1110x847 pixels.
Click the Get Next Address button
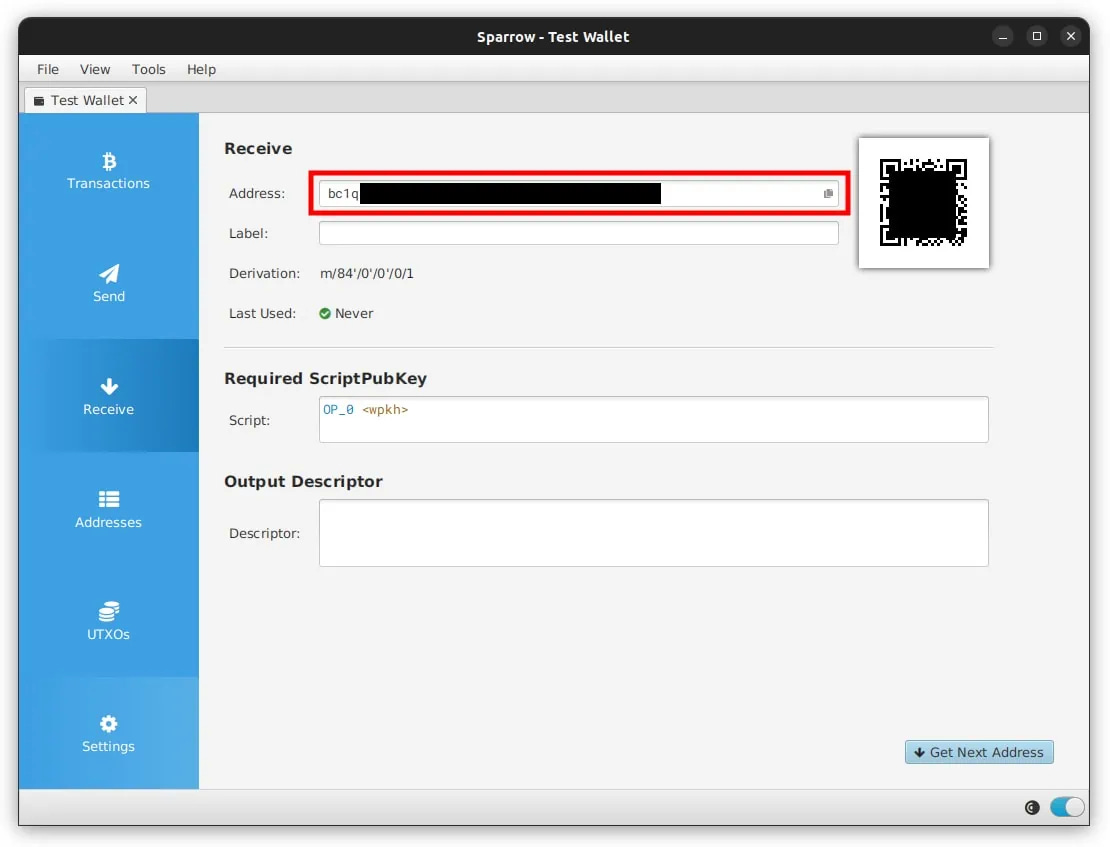click(979, 752)
